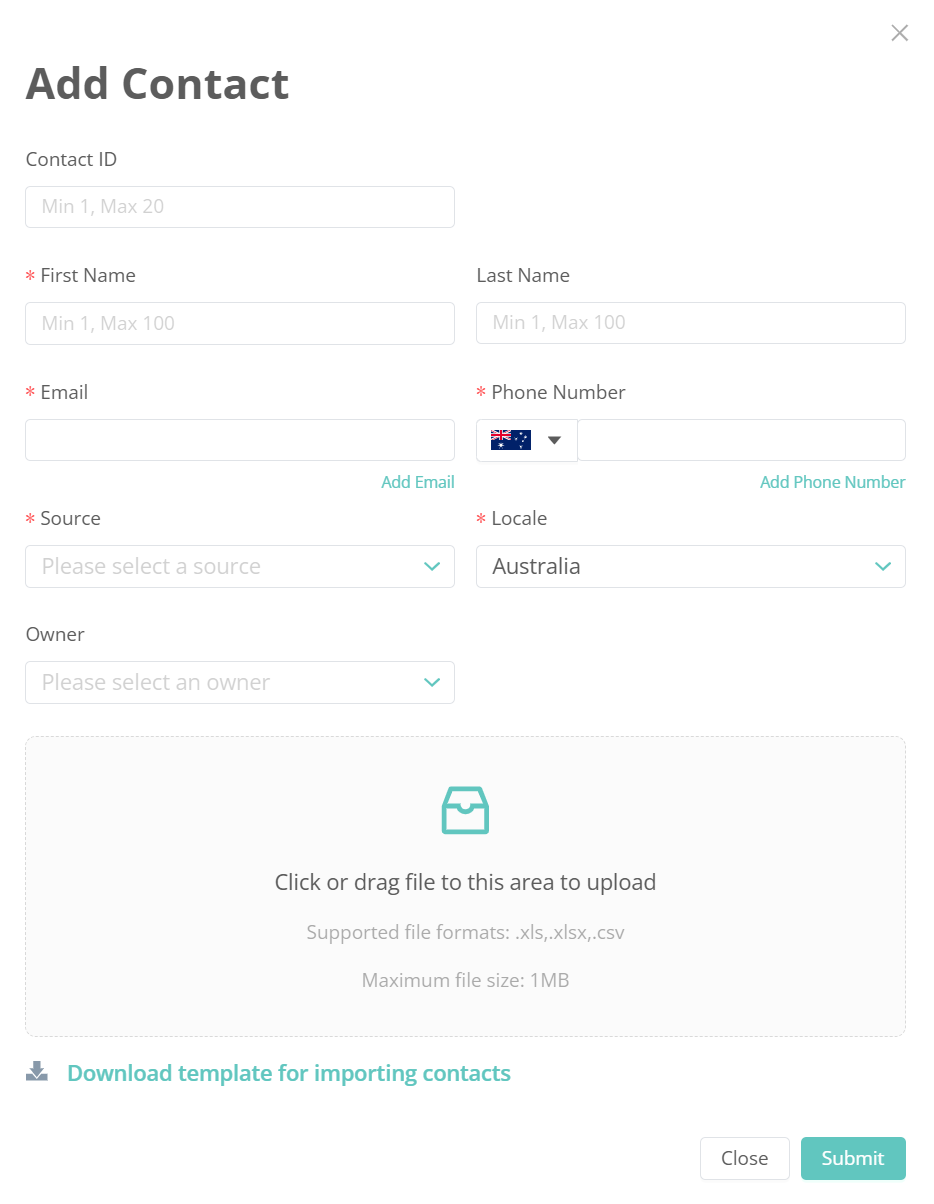Download template for importing contacts
The width and height of the screenshot is (934, 1204).
point(288,1073)
